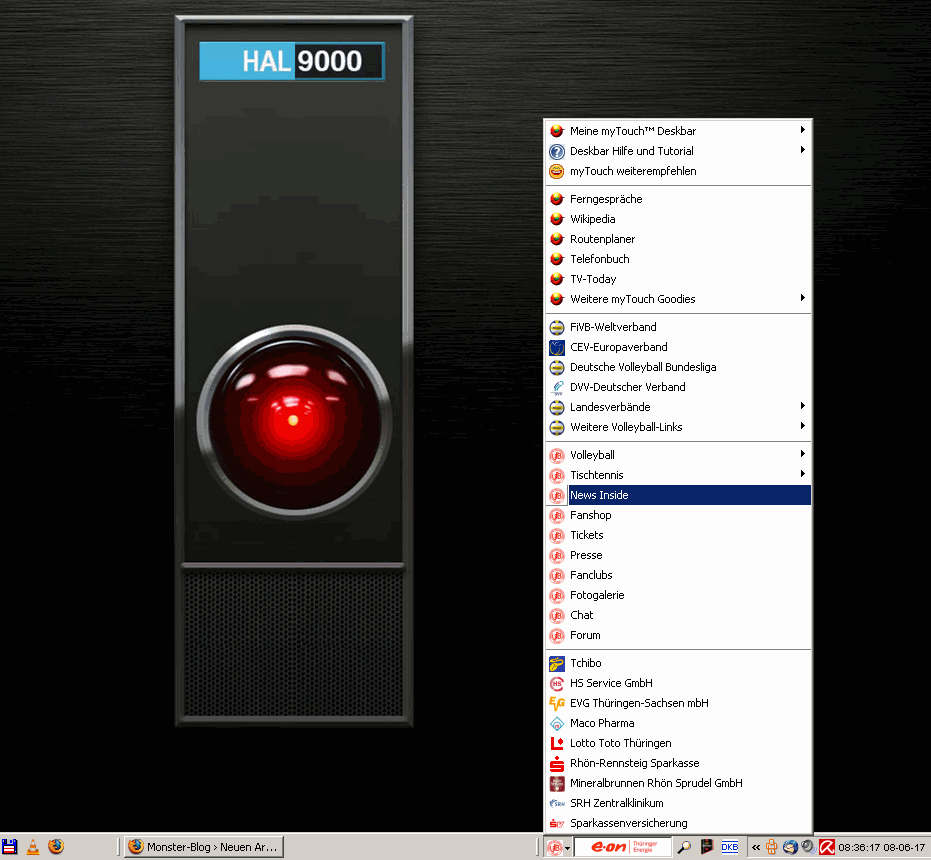The image size is (931, 860).
Task: Expand Weitere myTouch Goodies arrow
Action: tap(803, 298)
